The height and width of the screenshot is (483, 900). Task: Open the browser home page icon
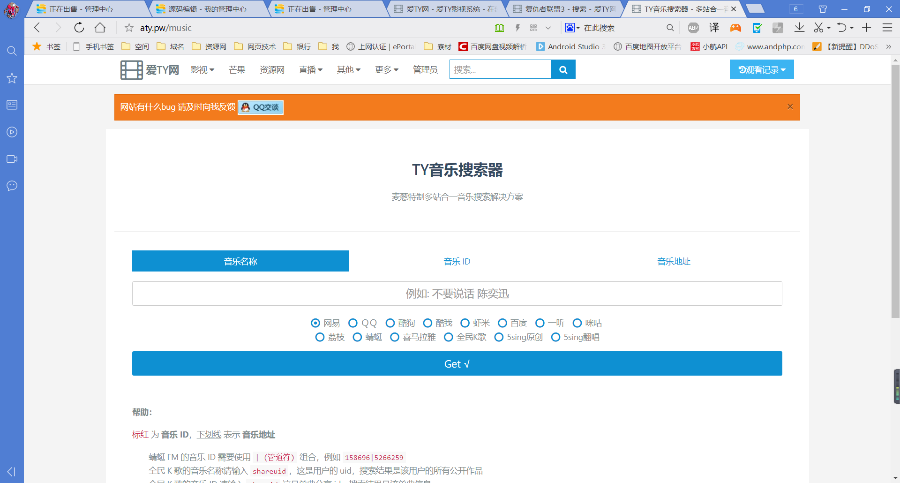[100, 28]
